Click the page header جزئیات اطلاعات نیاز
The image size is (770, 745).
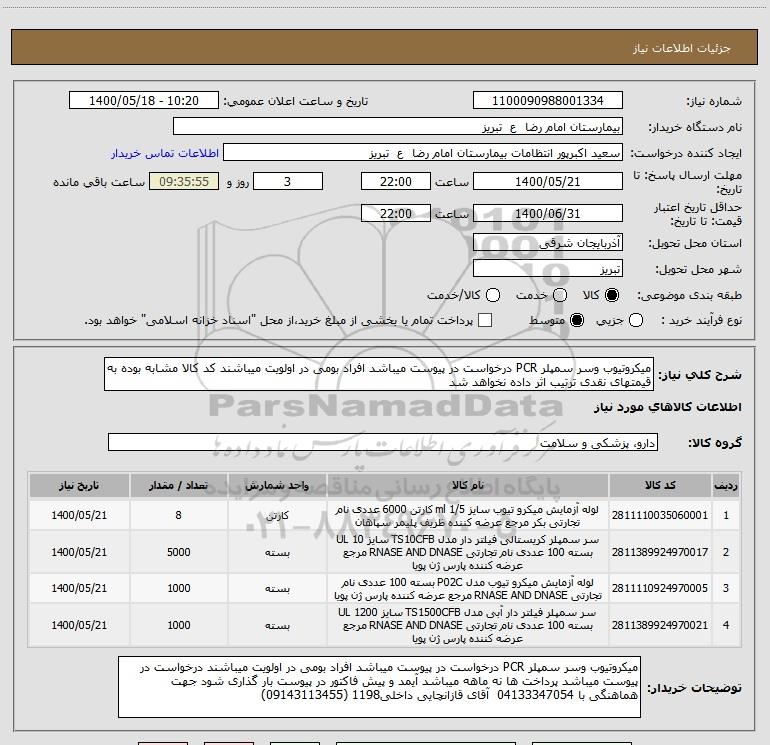click(682, 48)
